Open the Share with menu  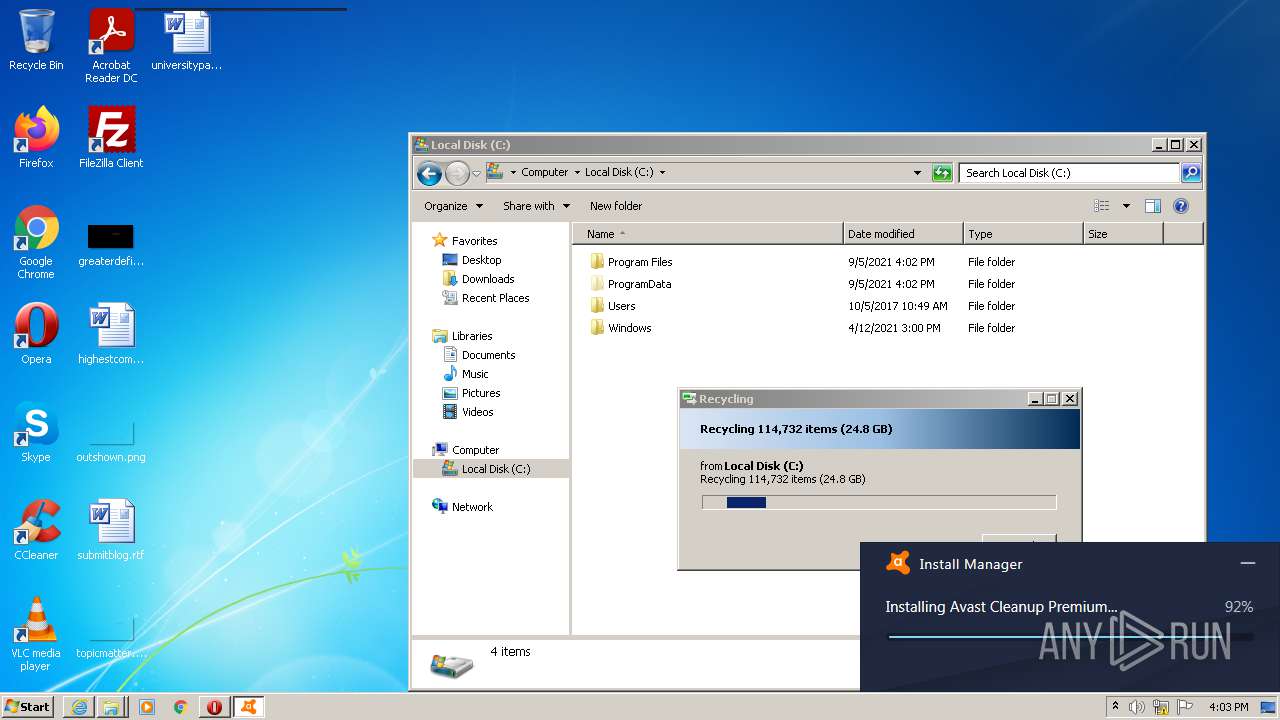click(x=536, y=206)
